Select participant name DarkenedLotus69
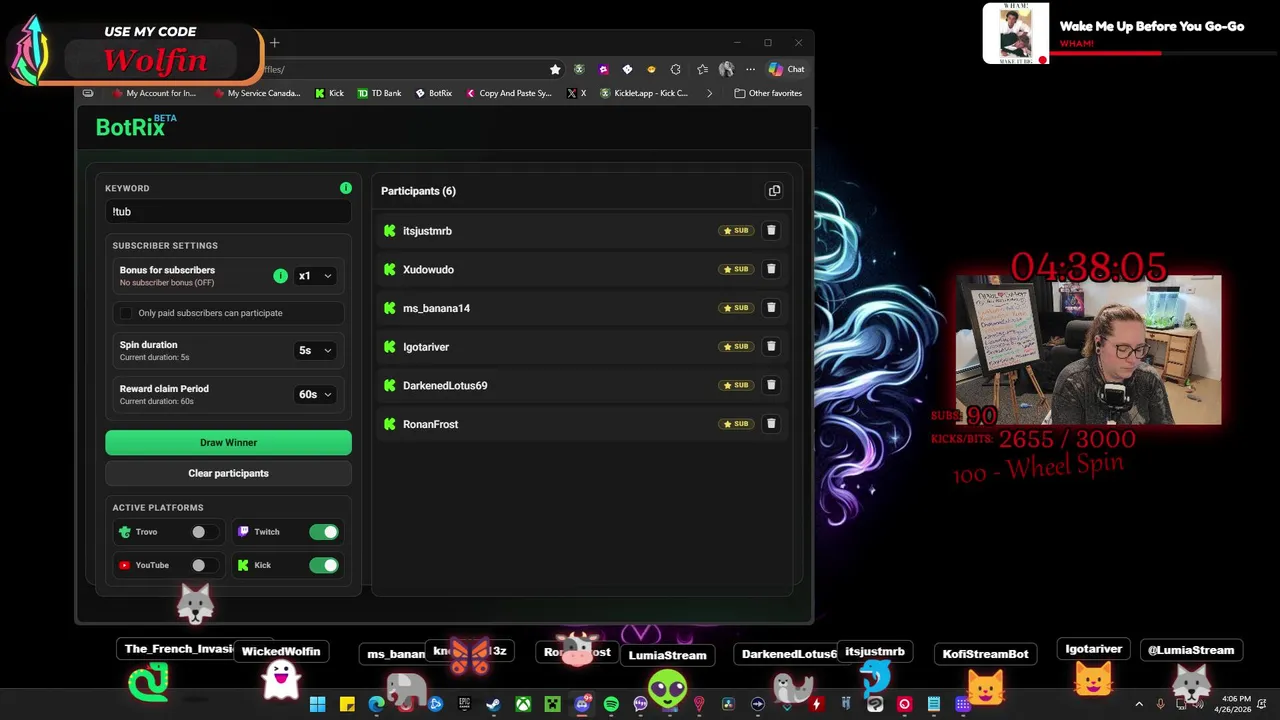Viewport: 1280px width, 720px height. click(445, 386)
